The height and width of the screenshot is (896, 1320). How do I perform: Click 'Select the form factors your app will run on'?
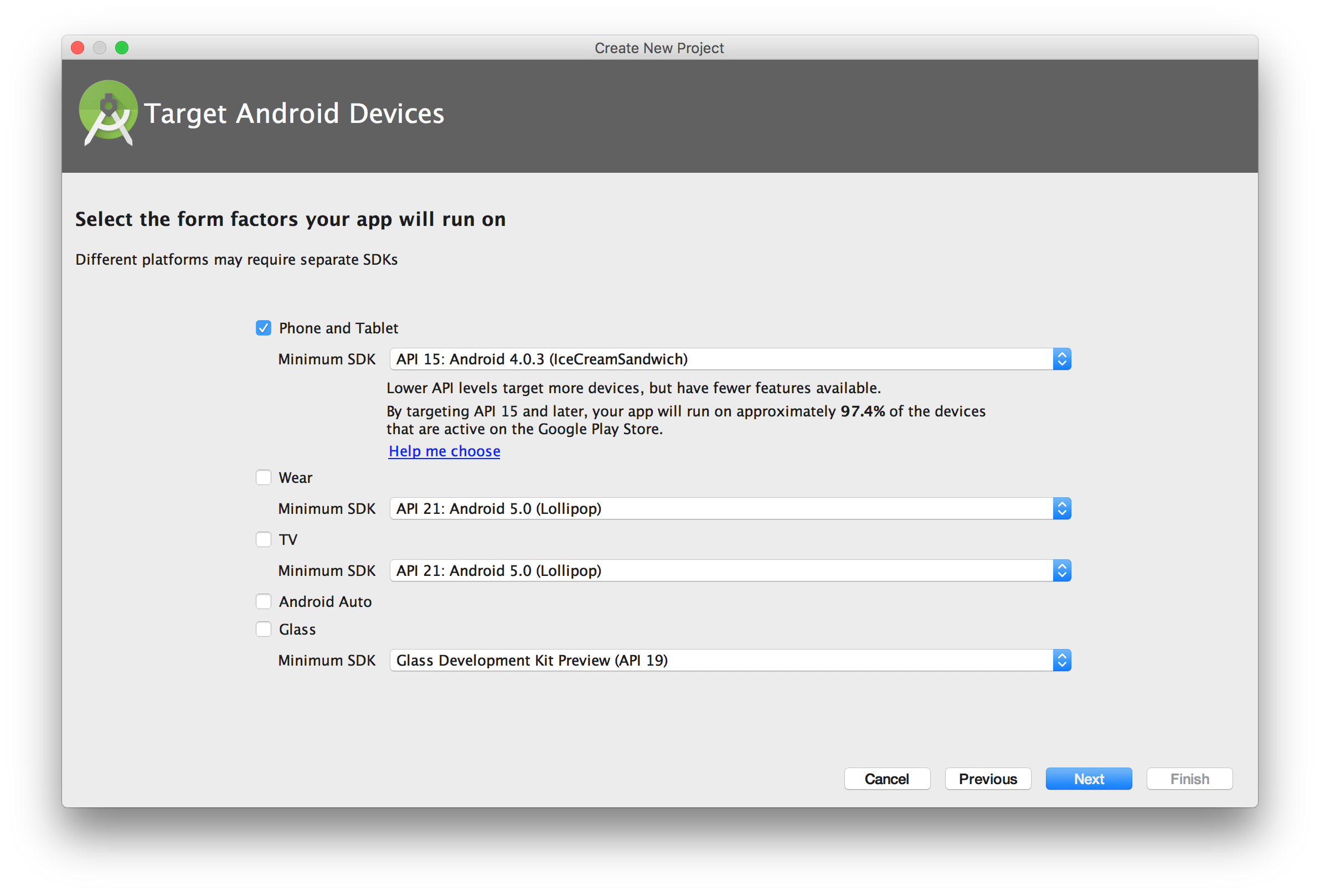(x=290, y=219)
